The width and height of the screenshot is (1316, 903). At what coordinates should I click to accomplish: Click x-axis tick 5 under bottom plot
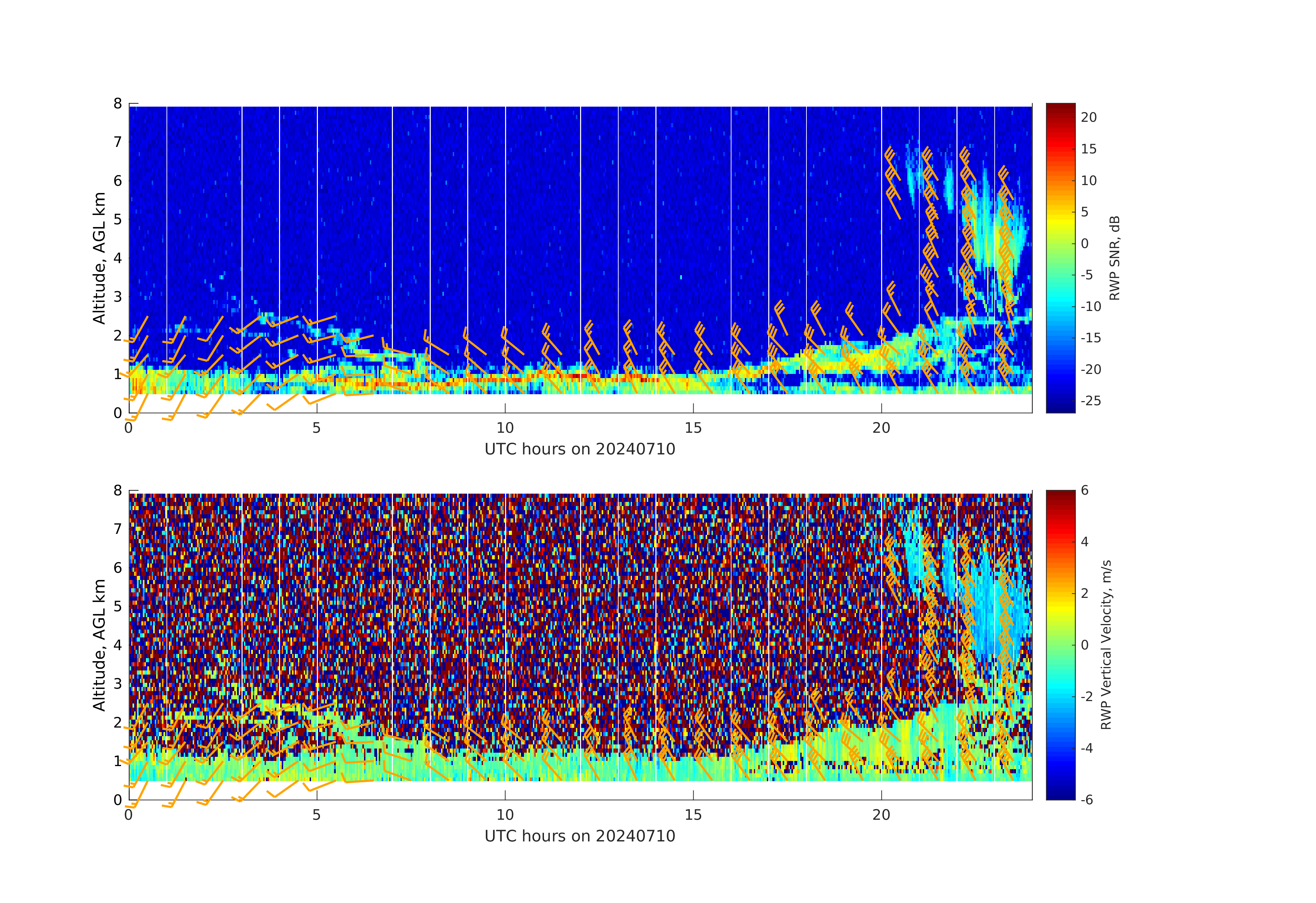click(x=317, y=815)
